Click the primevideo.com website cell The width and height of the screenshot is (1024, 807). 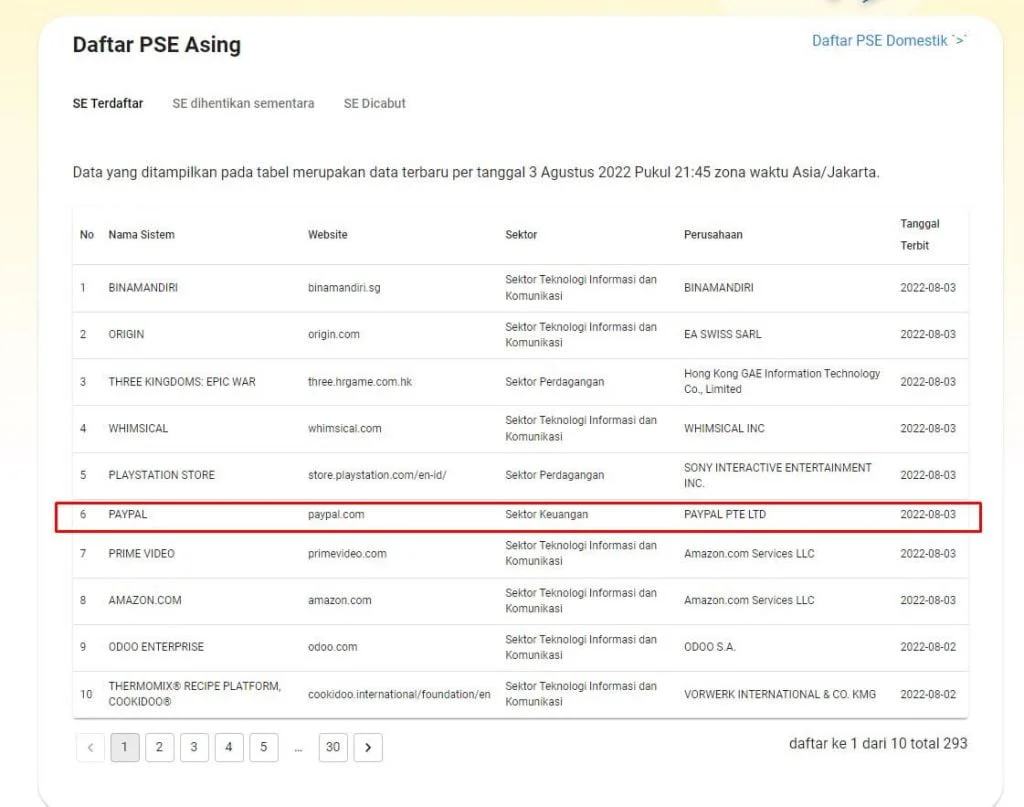click(x=347, y=554)
